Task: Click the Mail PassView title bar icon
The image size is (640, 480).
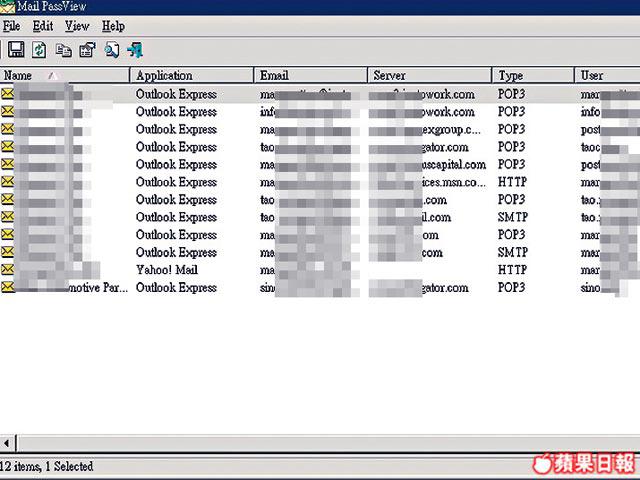Action: click(x=7, y=7)
